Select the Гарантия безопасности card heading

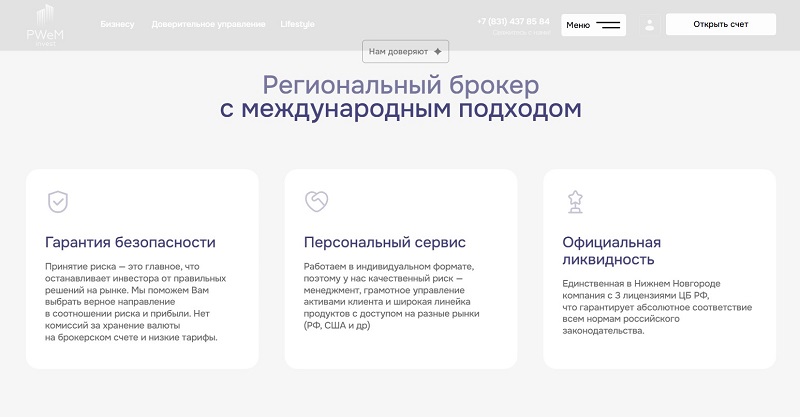pyautogui.click(x=130, y=242)
